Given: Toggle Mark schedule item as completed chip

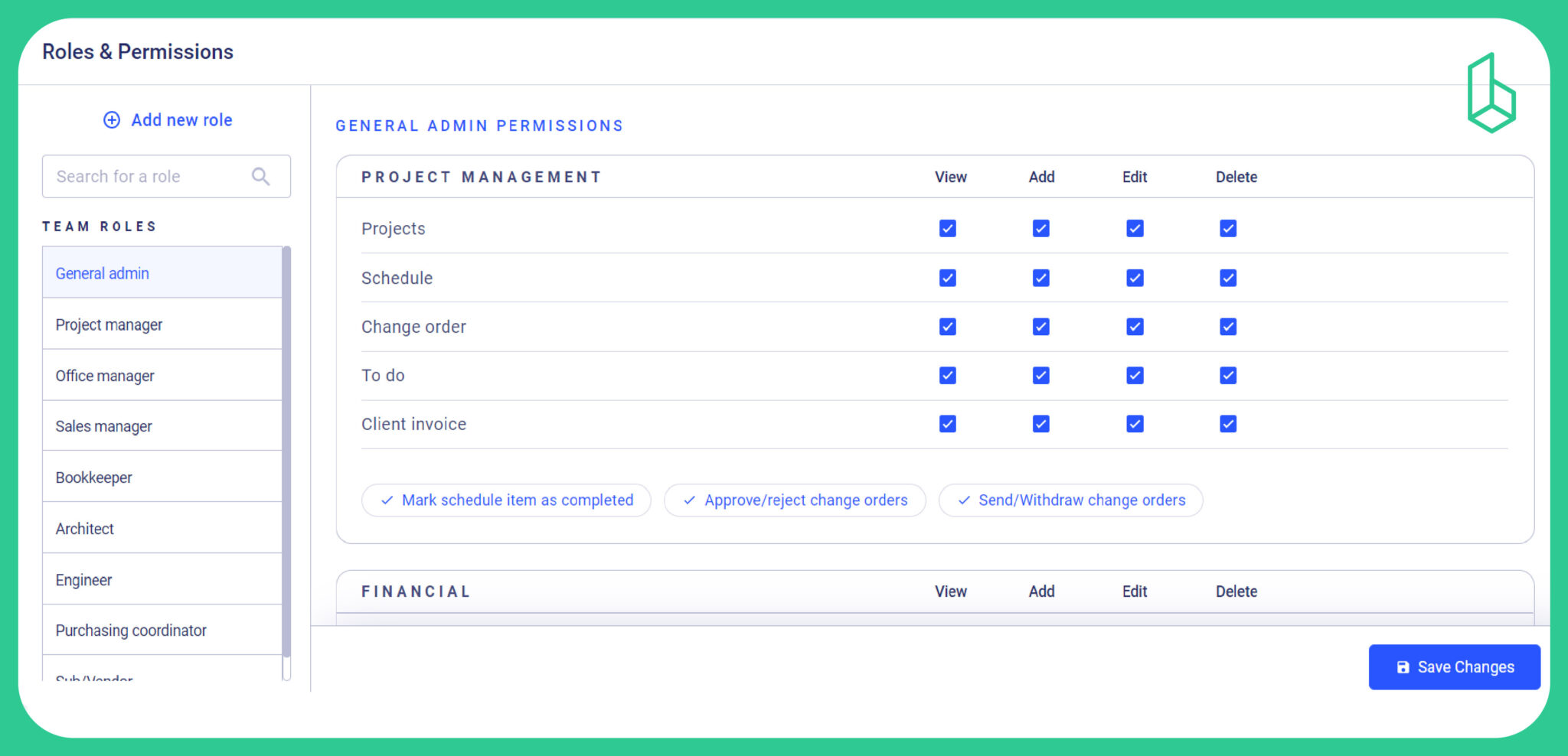Looking at the screenshot, I should [506, 500].
